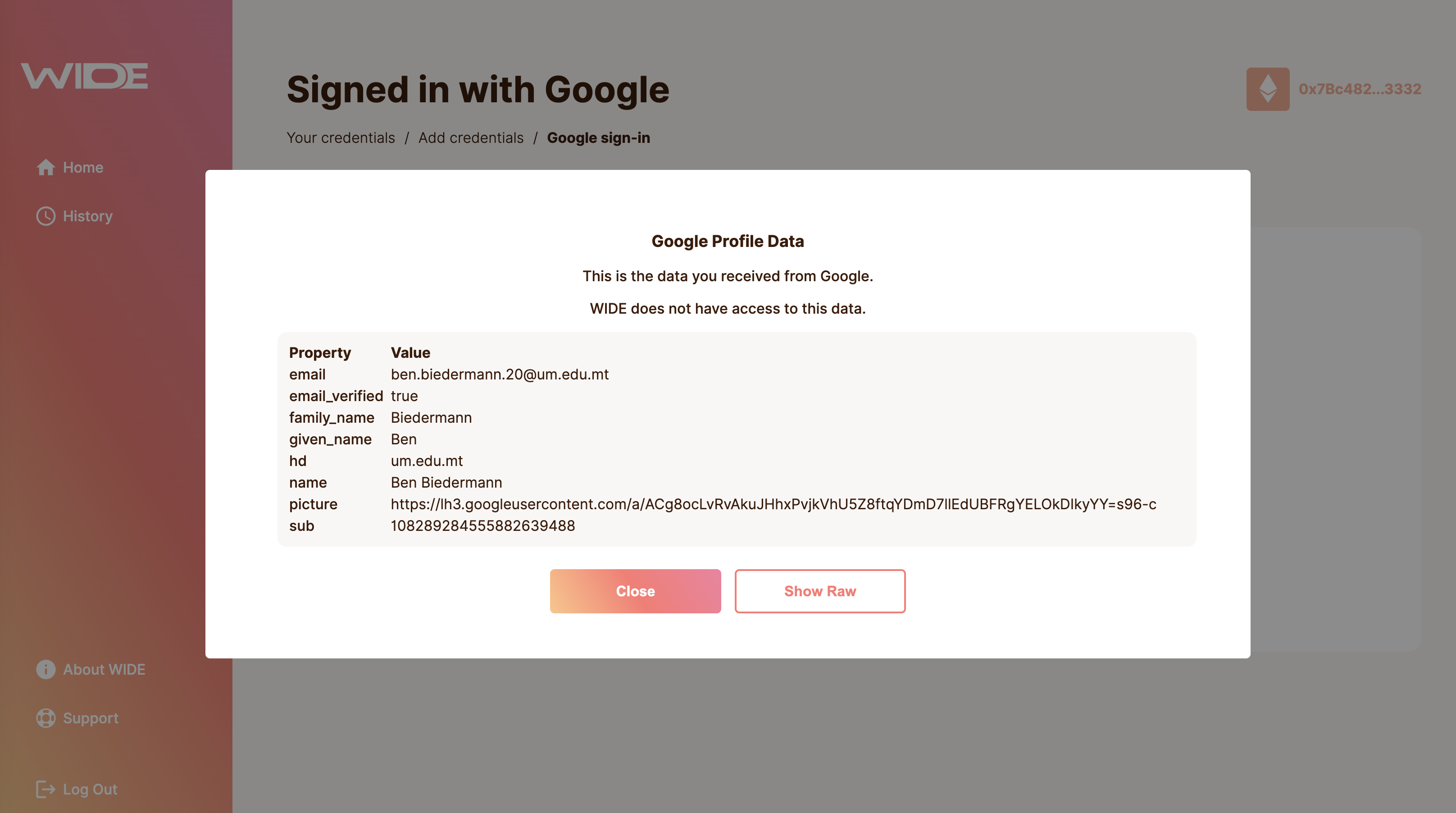Click the Google sign-in breadcrumb

click(x=599, y=138)
